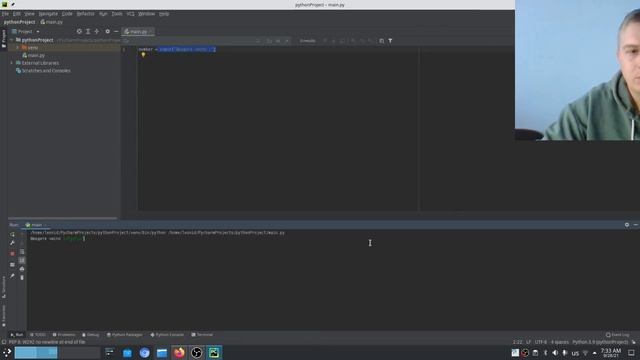640x360 pixels.
Task: Click the Project vertical side tab
Action: point(4,38)
